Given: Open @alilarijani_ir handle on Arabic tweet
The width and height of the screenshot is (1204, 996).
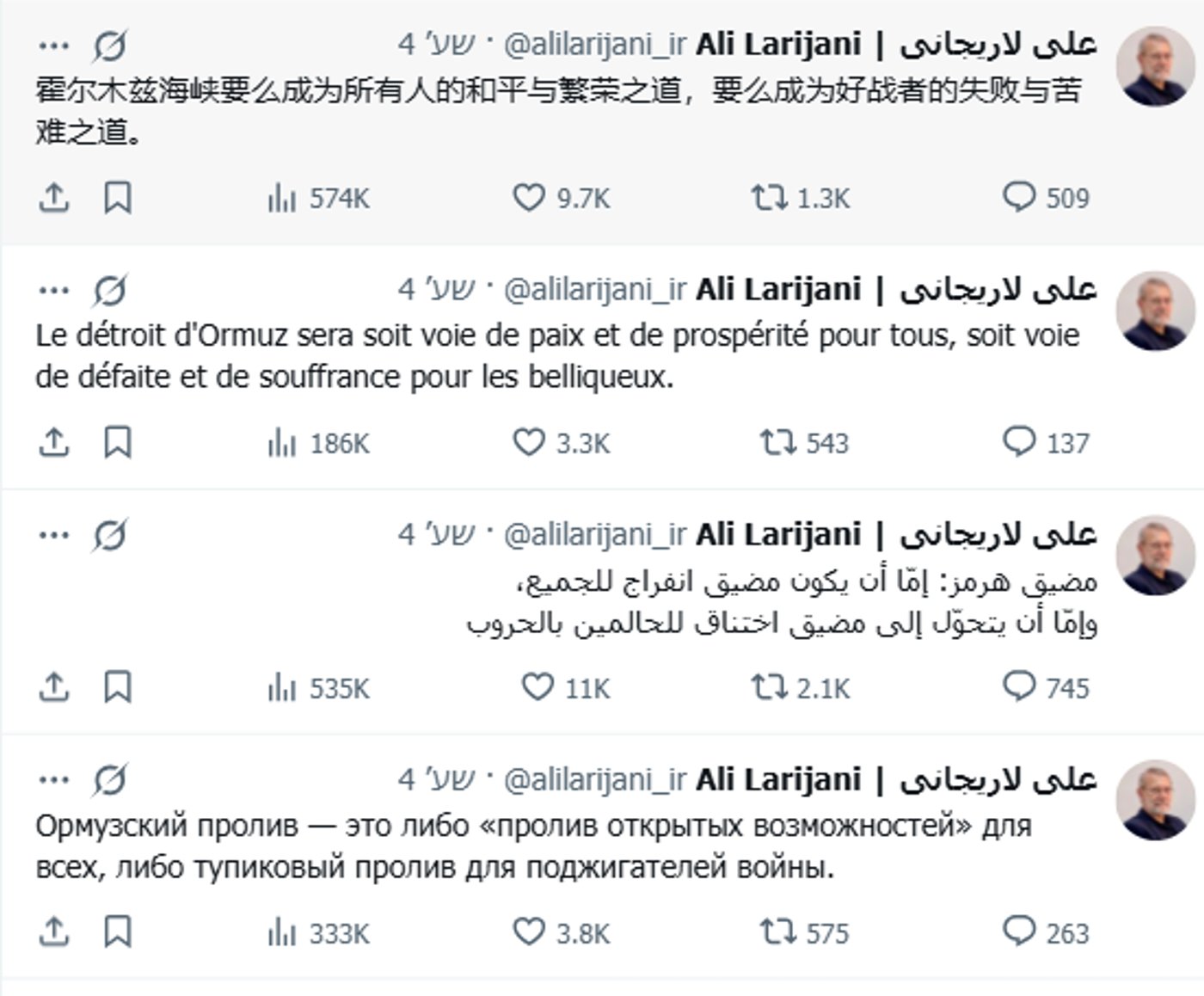Looking at the screenshot, I should click(594, 535).
